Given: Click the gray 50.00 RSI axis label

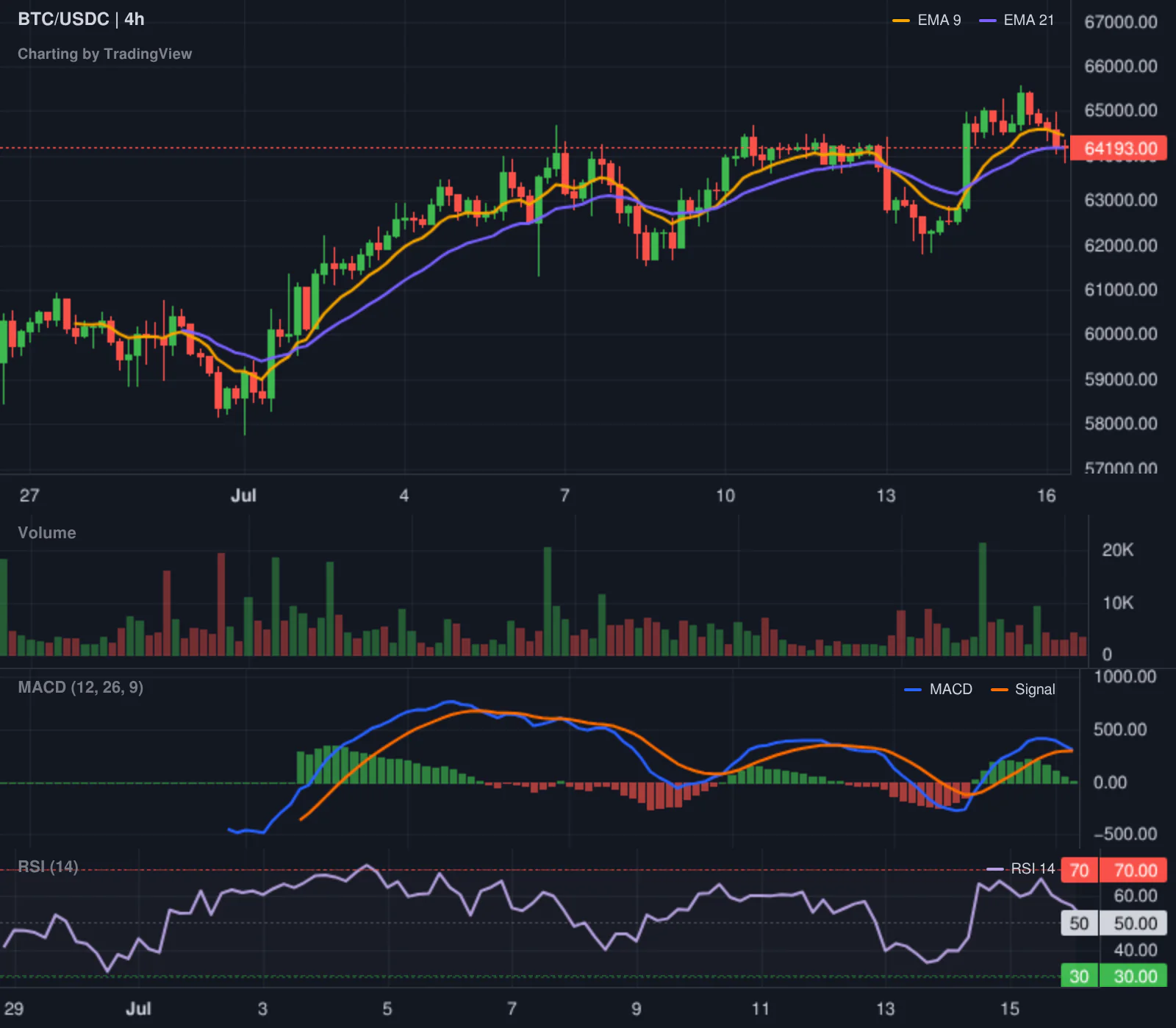Looking at the screenshot, I should coord(1134,924).
